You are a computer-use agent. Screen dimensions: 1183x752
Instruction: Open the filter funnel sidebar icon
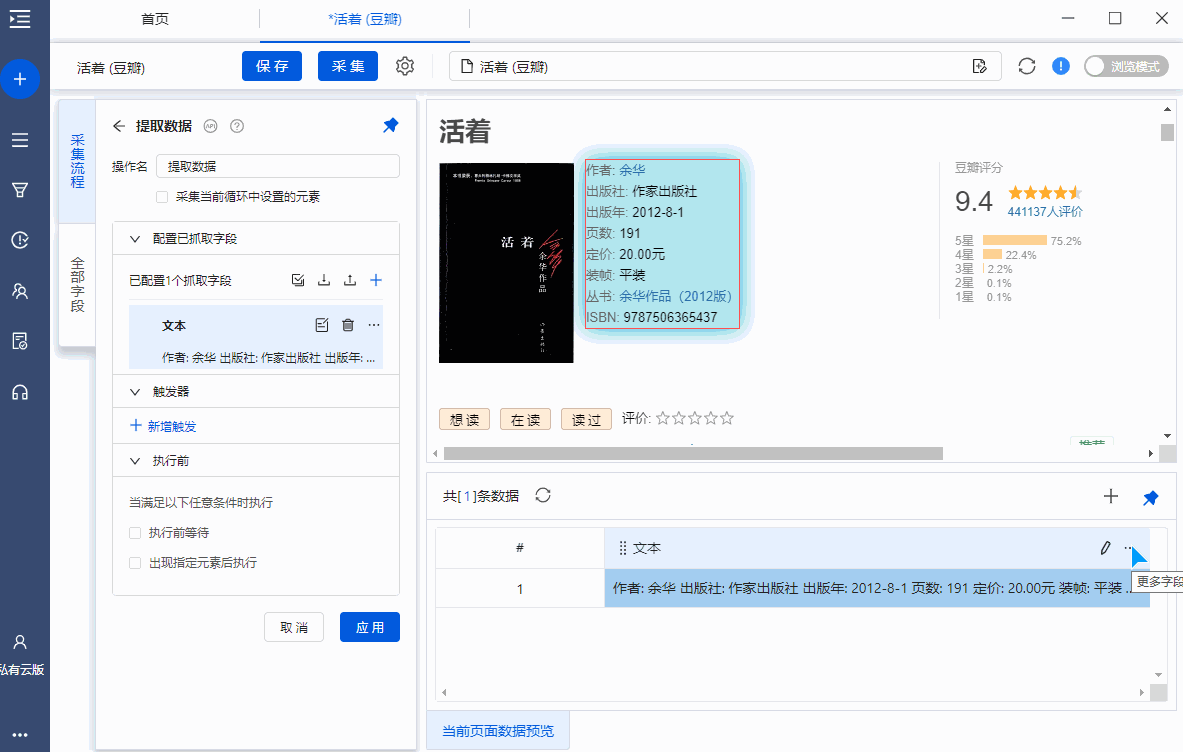tap(20, 190)
